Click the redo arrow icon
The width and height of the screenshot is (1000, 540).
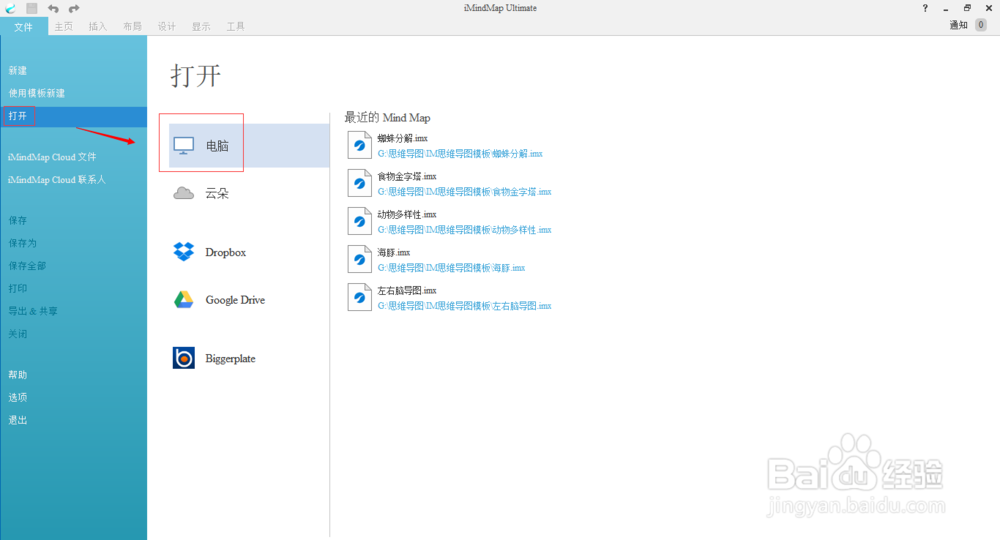pos(74,8)
